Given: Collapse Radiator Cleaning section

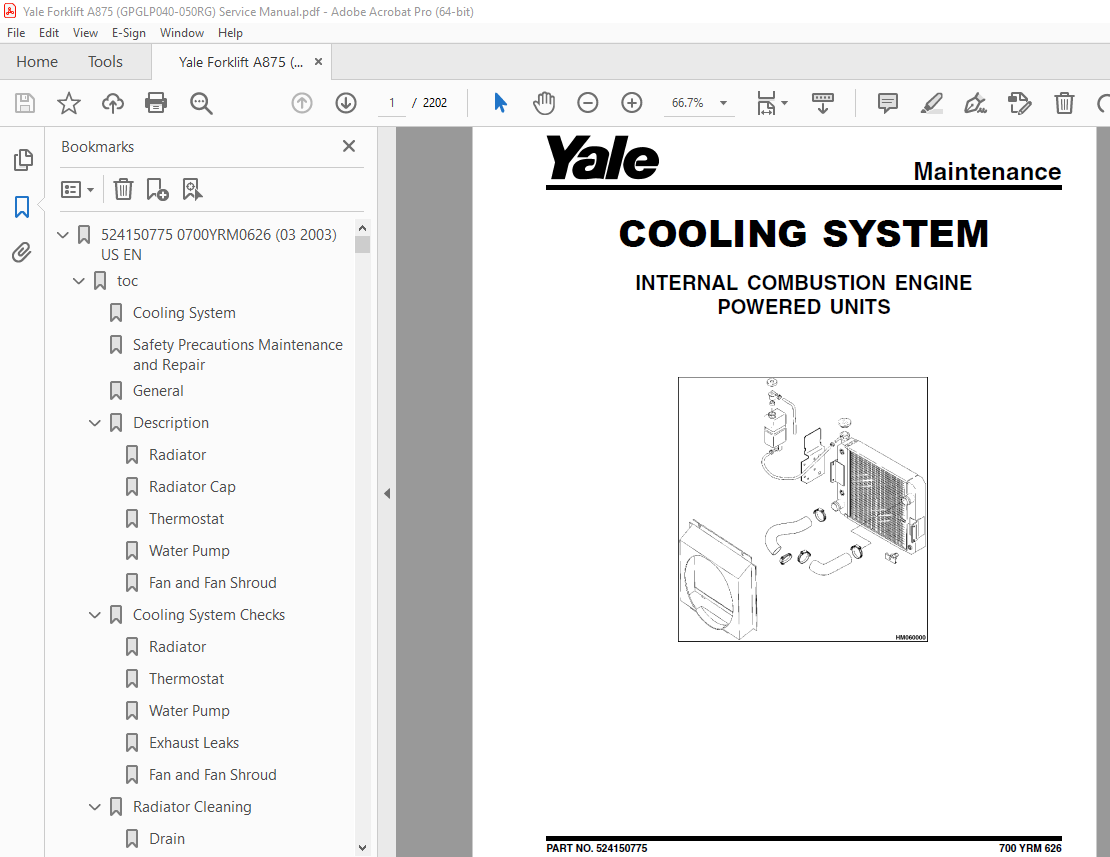Looking at the screenshot, I should coord(95,807).
